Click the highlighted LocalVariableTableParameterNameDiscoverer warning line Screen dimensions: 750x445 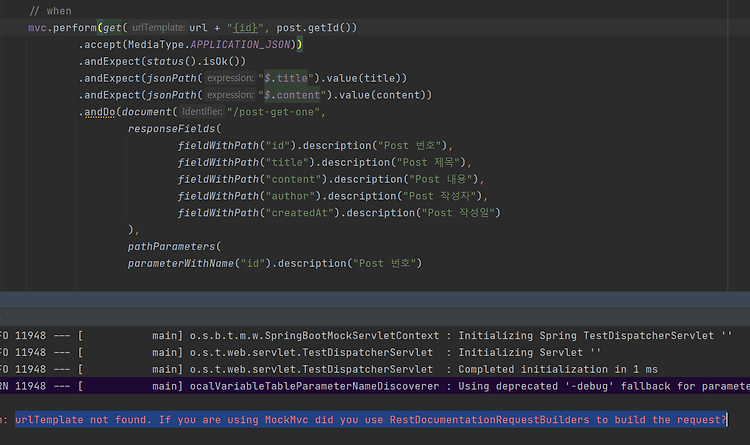click(375, 386)
